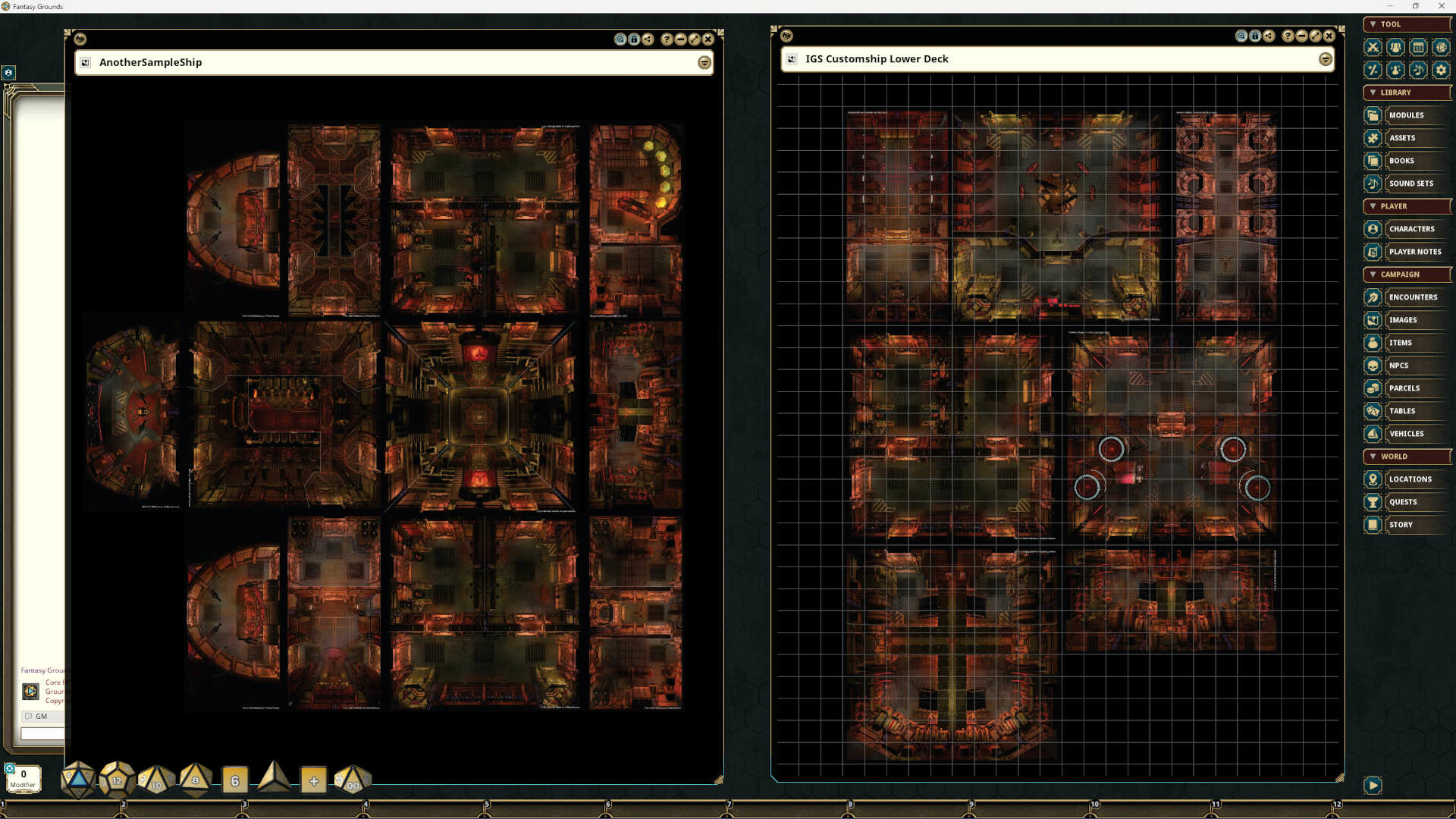
Task: Open NPCs list
Action: pyautogui.click(x=1407, y=366)
